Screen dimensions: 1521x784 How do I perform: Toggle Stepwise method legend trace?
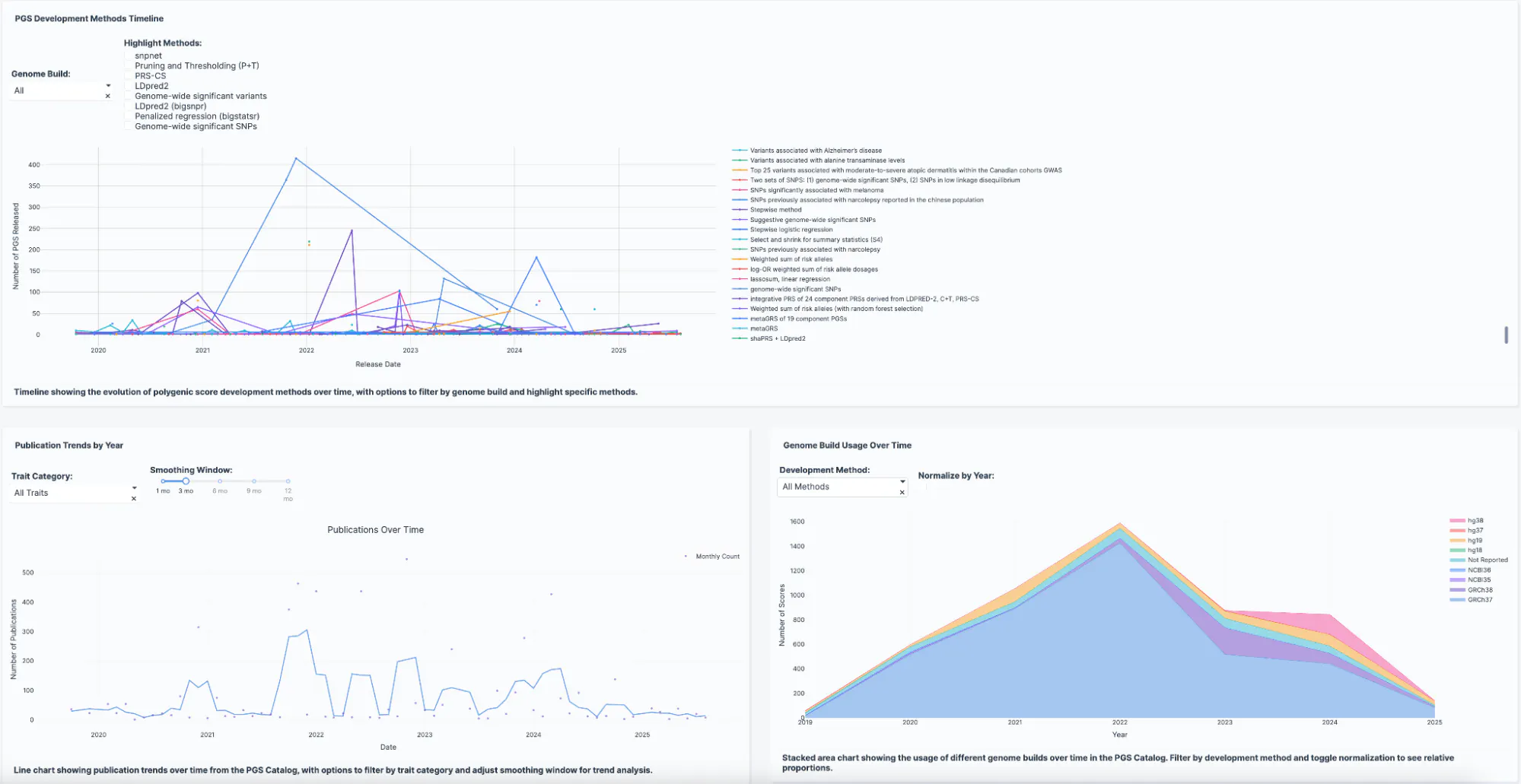767,210
